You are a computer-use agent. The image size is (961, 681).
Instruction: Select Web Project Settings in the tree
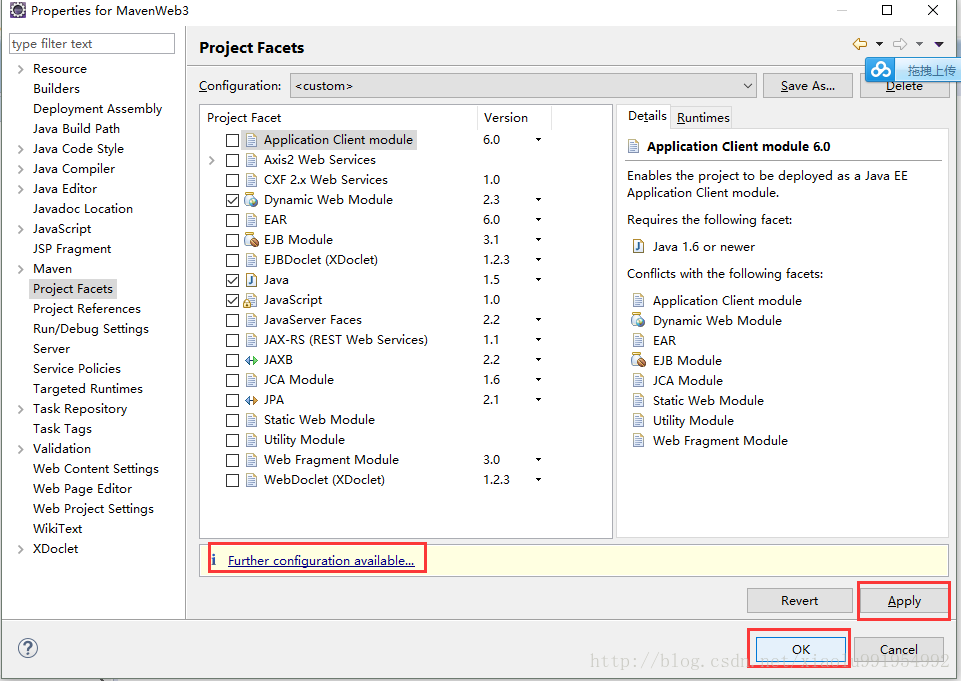click(93, 509)
